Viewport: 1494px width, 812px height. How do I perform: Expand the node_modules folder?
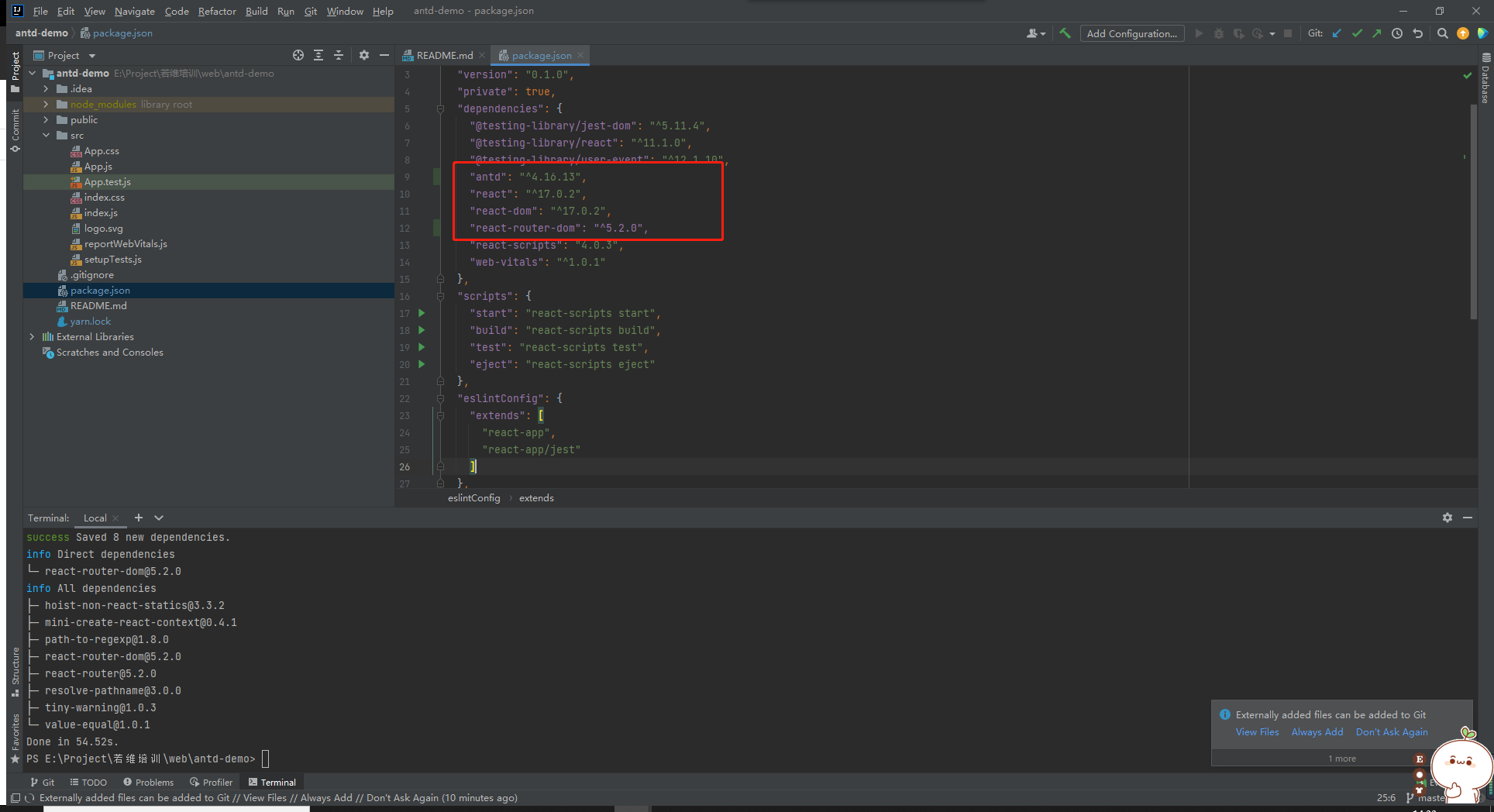(x=46, y=104)
